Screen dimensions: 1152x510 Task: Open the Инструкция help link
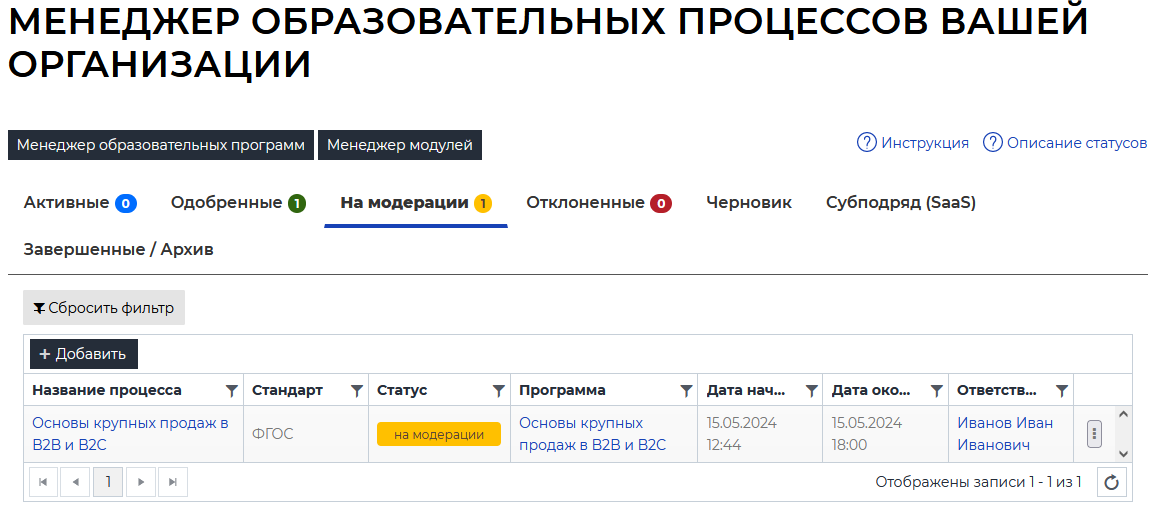tap(913, 143)
